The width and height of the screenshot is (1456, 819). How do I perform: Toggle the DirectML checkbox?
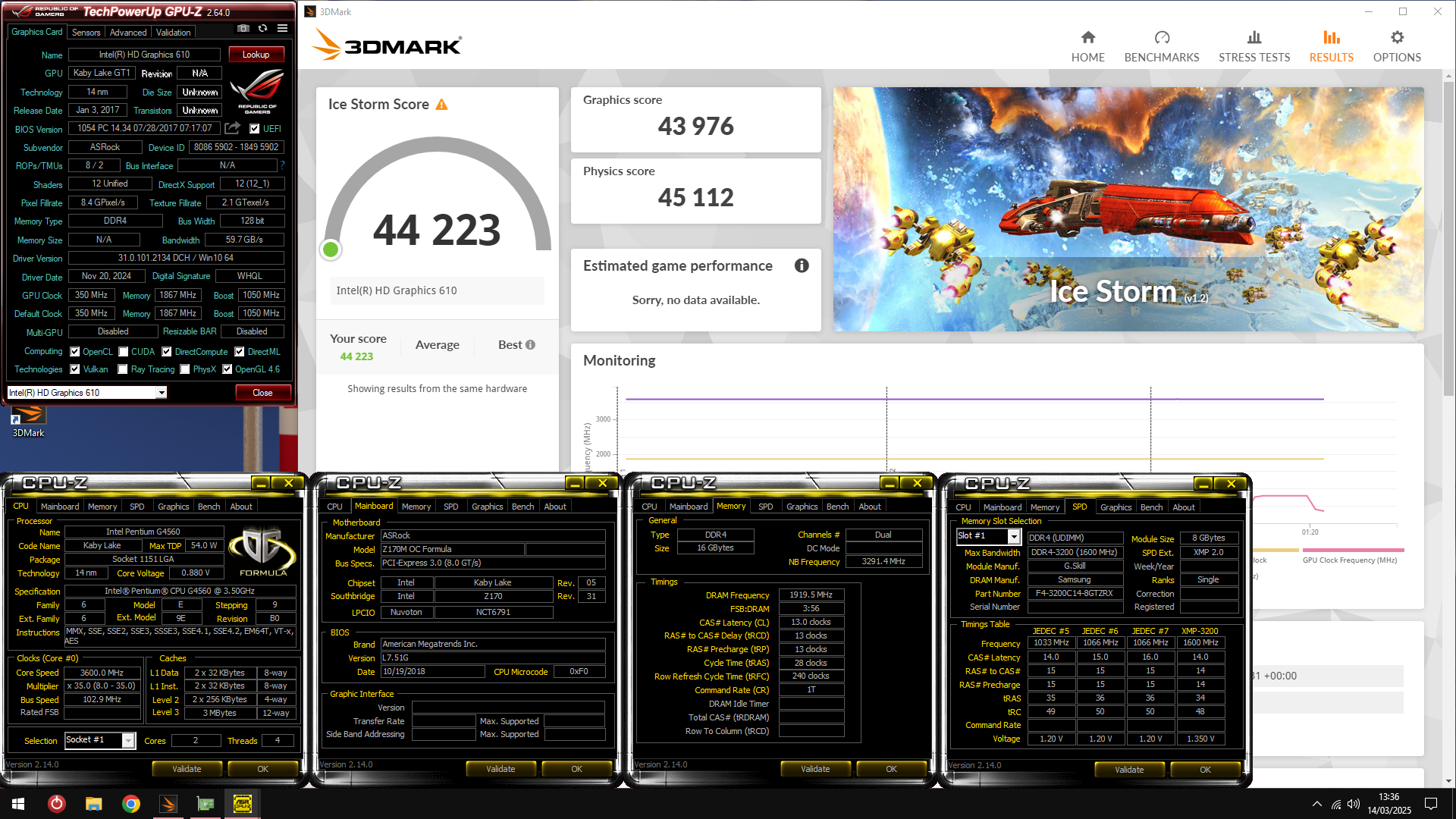[239, 352]
